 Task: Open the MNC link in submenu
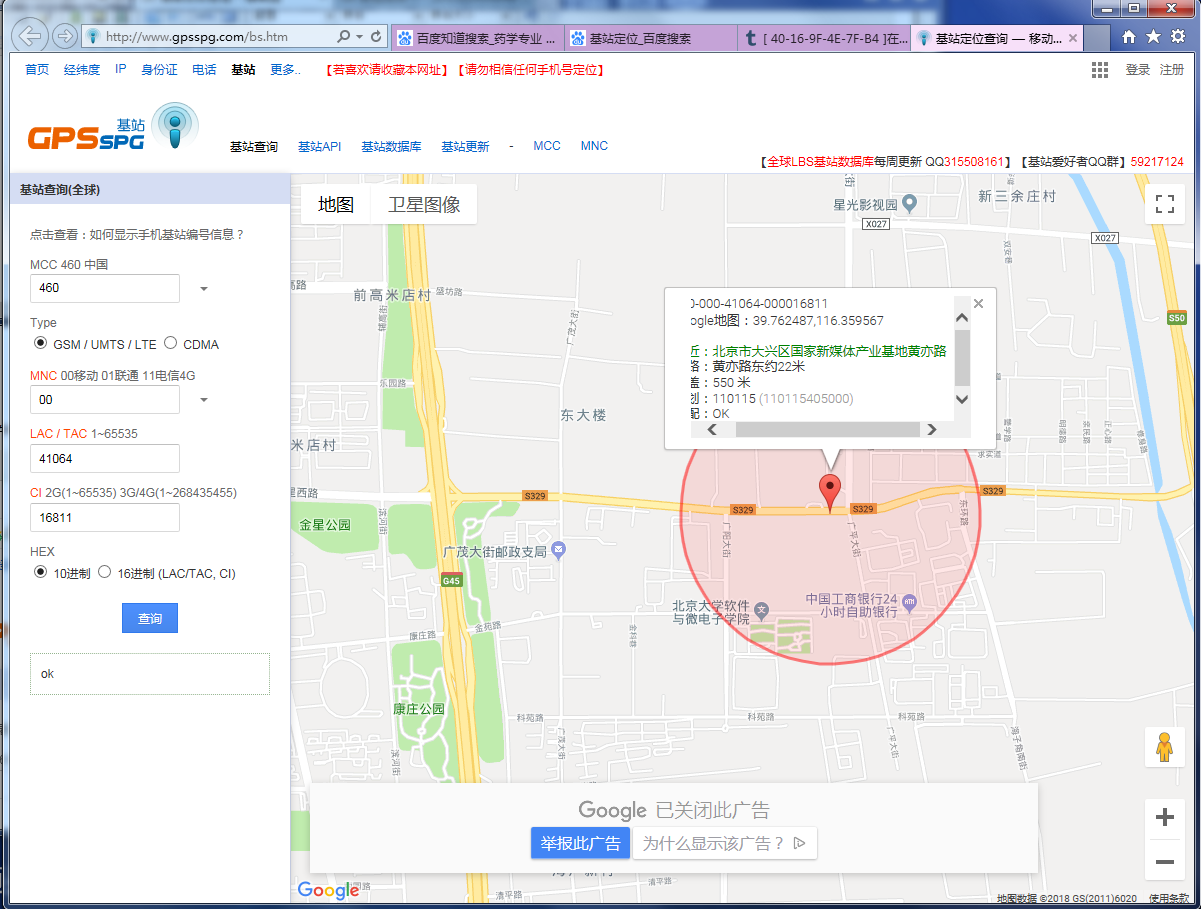594,146
